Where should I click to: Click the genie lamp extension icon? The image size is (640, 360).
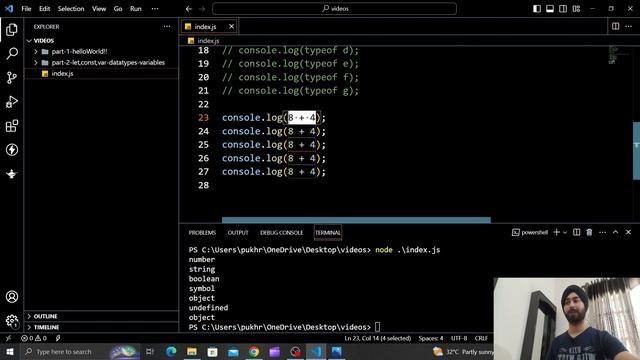12,174
